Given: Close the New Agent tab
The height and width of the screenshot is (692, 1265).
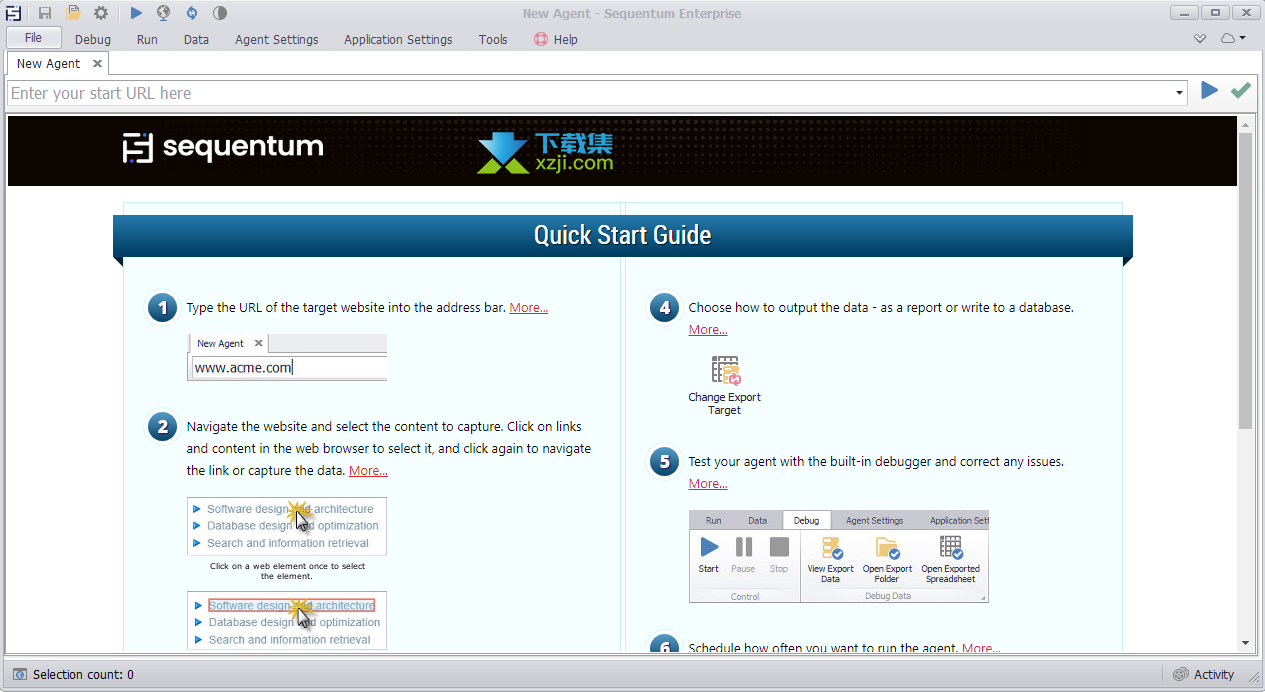Looking at the screenshot, I should [x=97, y=63].
